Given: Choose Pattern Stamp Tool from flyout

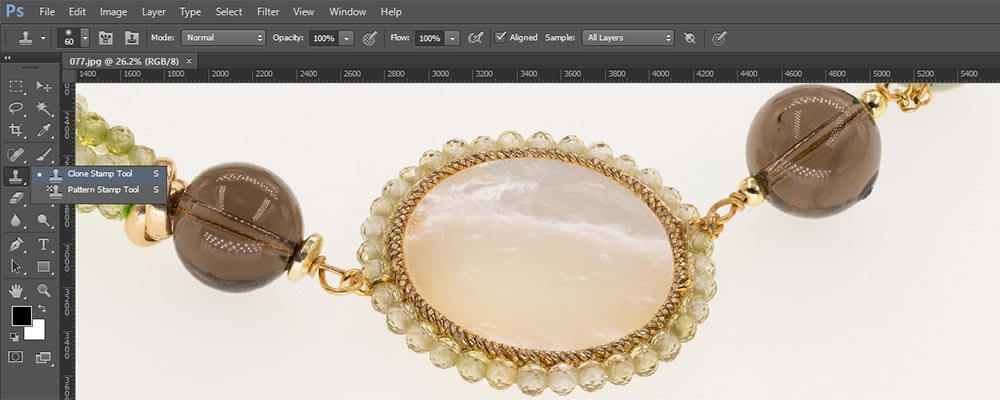Looking at the screenshot, I should [99, 189].
